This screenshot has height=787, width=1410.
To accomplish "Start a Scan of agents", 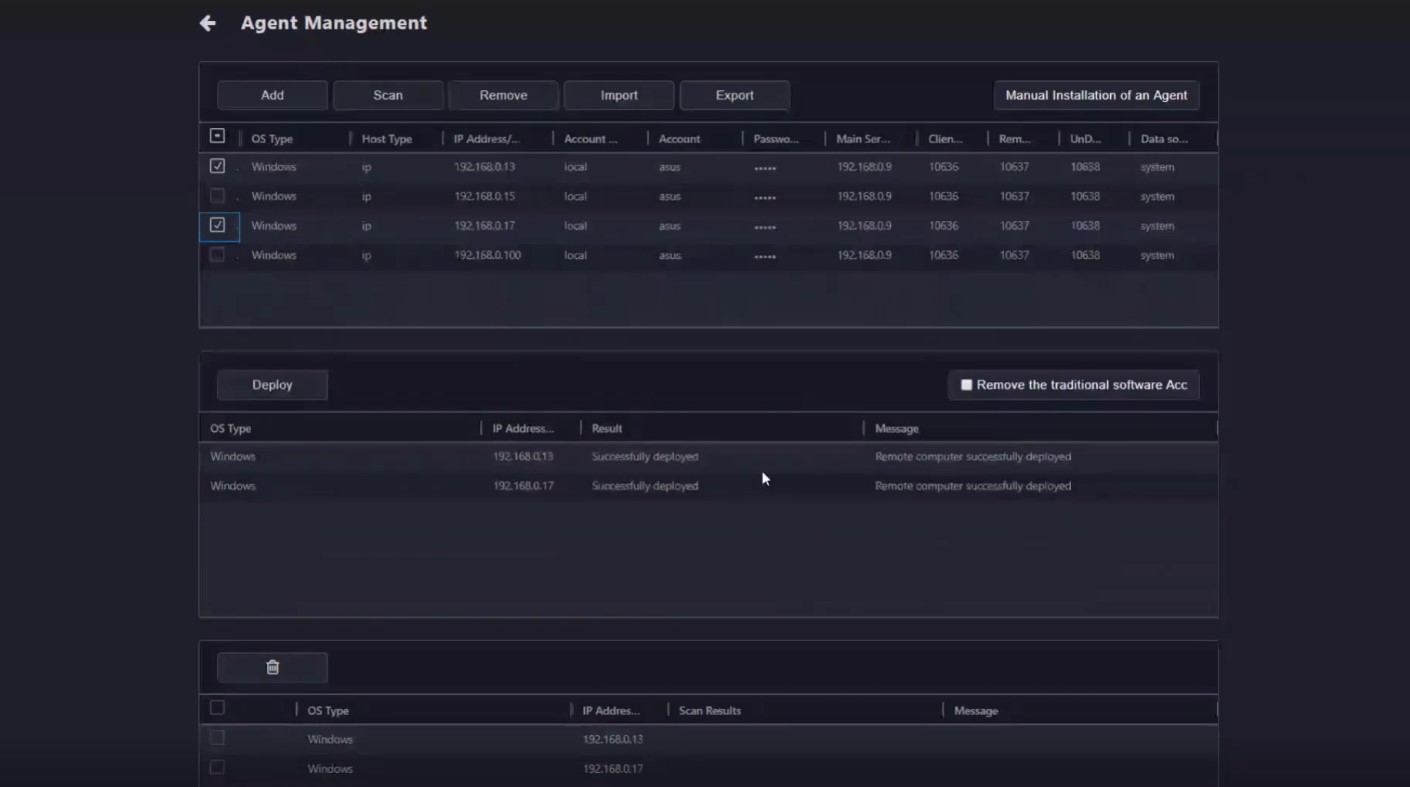I will point(388,95).
